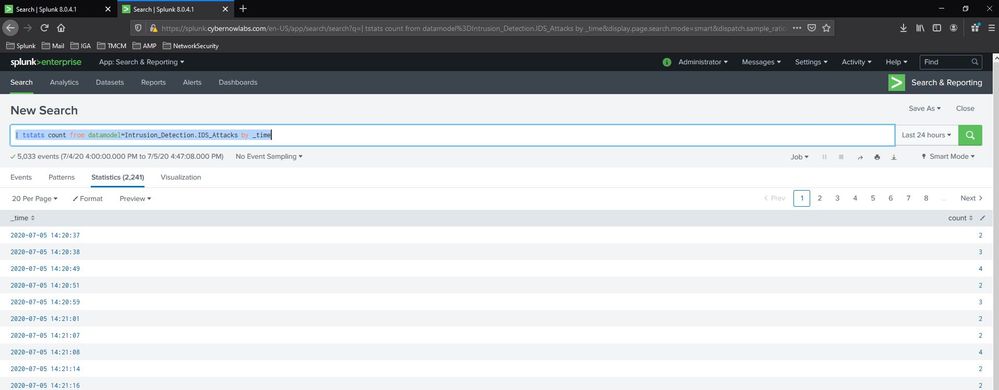The width and height of the screenshot is (999, 390).
Task: Open Dashboards in navigation bar
Action: coord(238,83)
